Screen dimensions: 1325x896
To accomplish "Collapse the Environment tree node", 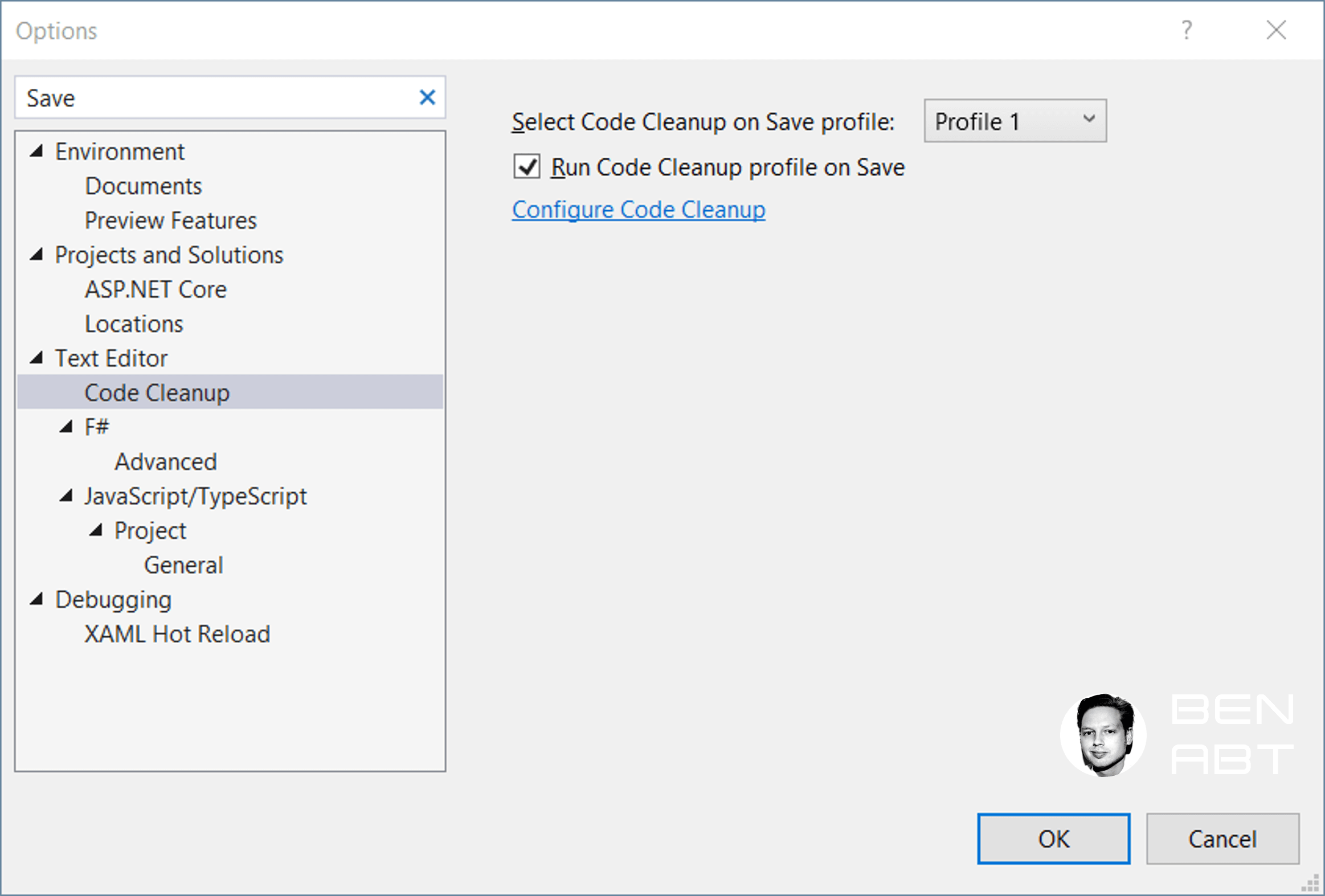I will point(36,151).
